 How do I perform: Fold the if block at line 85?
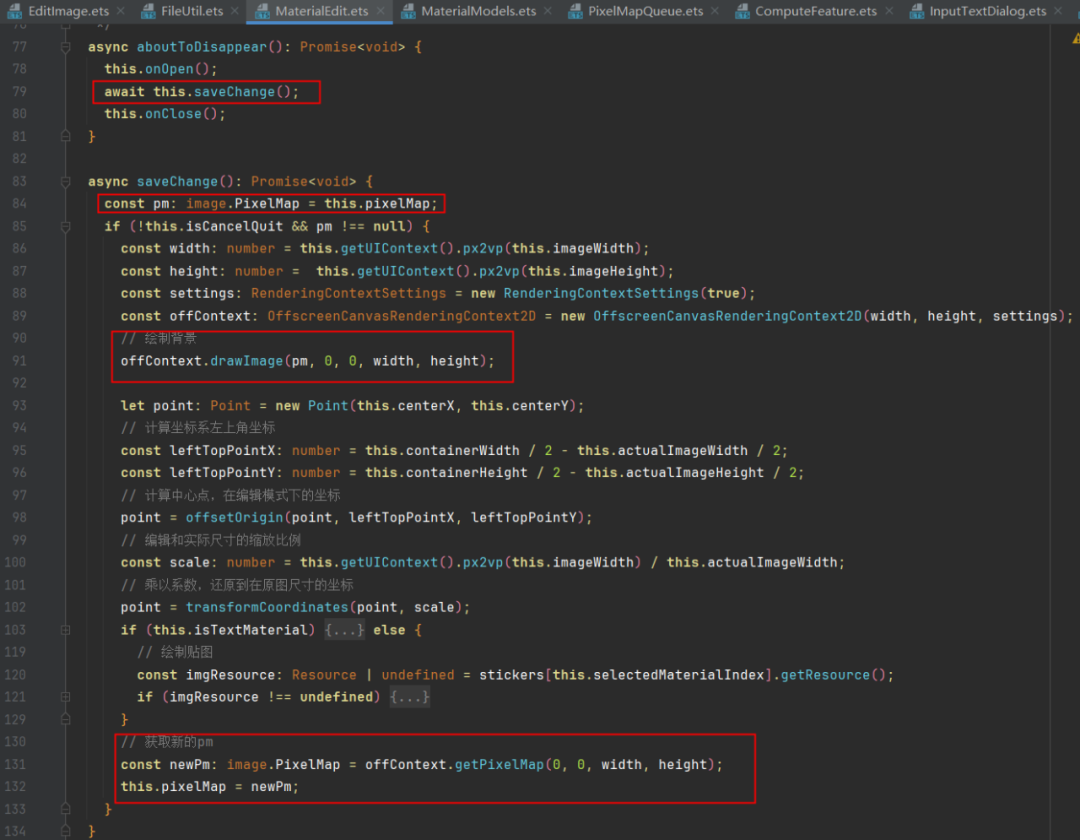click(66, 227)
